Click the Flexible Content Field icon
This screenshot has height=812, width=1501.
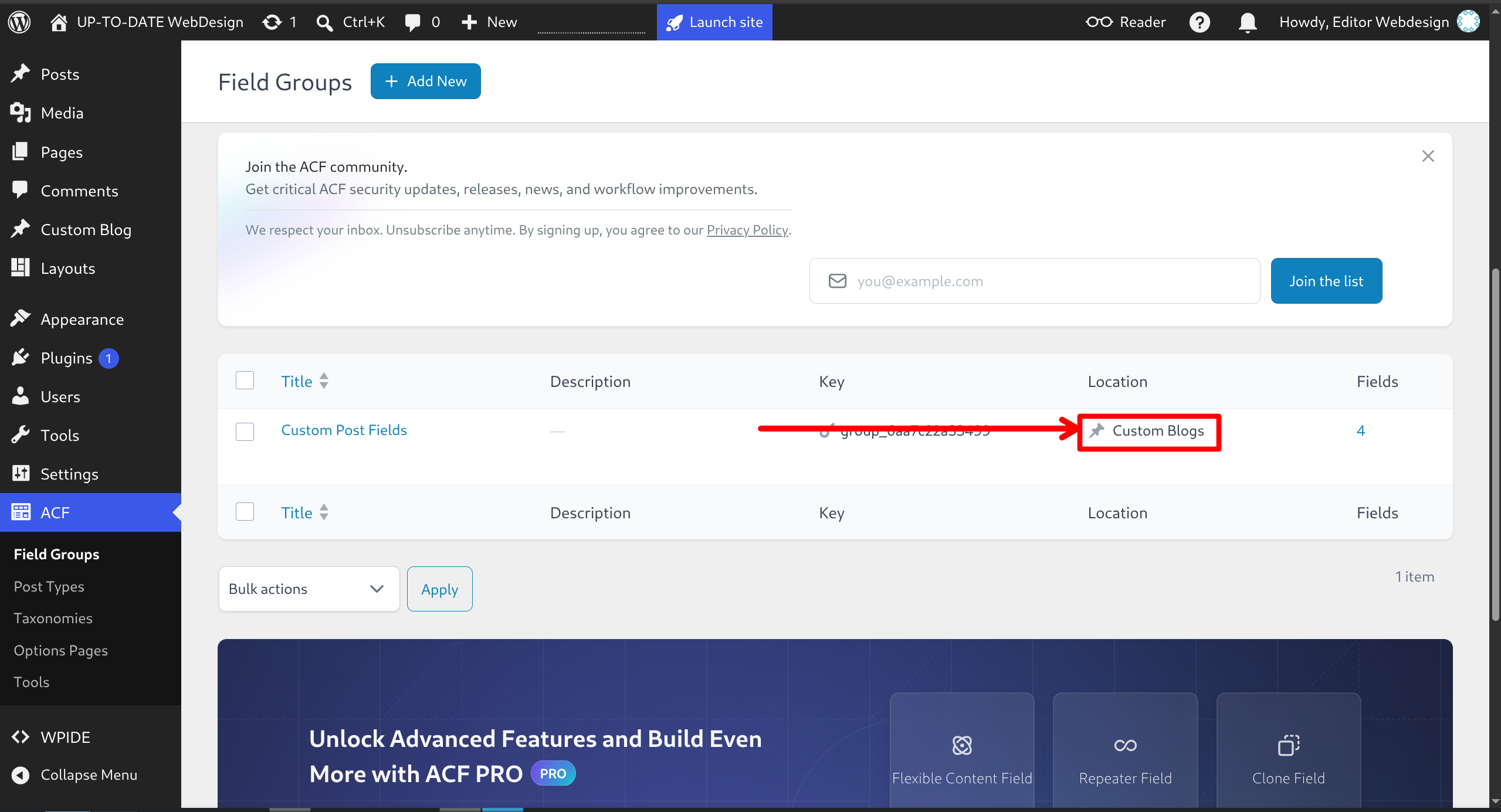point(962,745)
